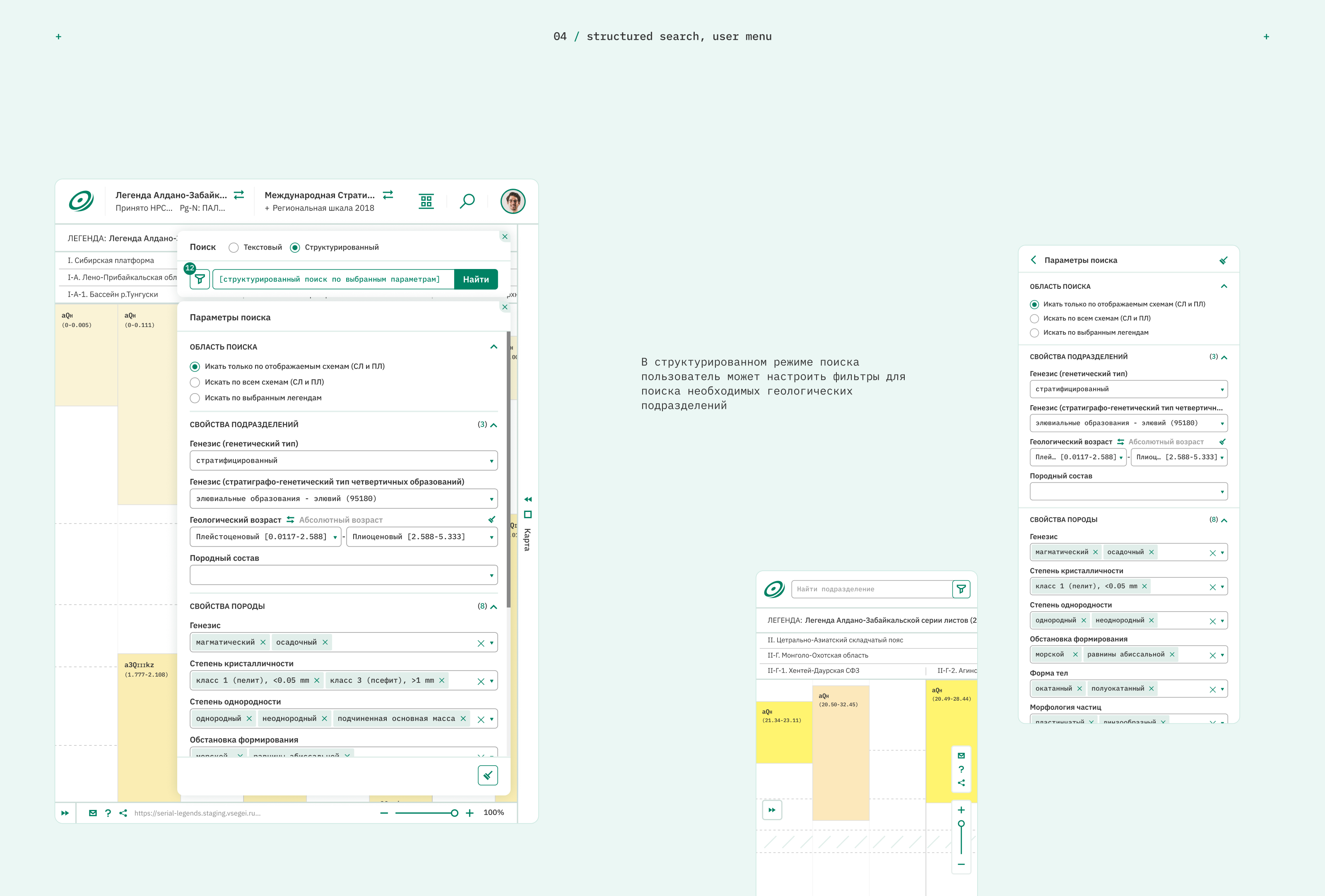This screenshot has width=1325, height=896.
Task: Click the mail icon in desktop status bar
Action: 93,813
